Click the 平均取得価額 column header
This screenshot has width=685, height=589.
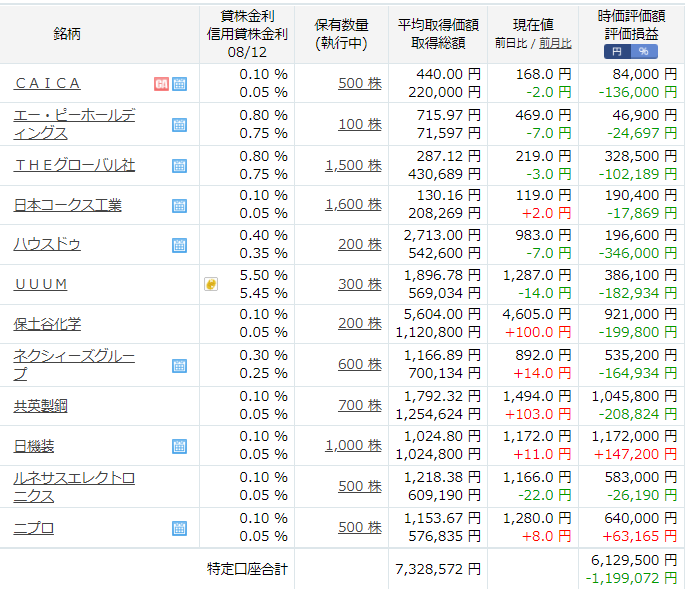point(438,25)
